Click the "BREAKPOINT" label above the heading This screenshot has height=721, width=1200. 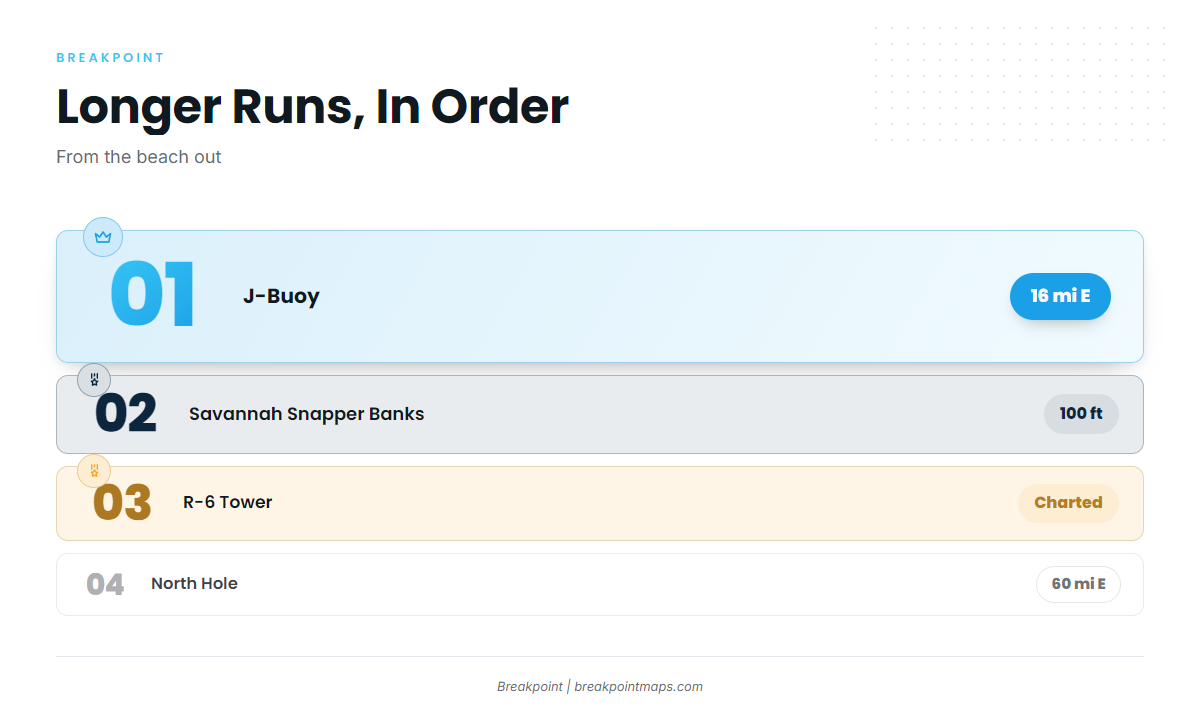(110, 58)
